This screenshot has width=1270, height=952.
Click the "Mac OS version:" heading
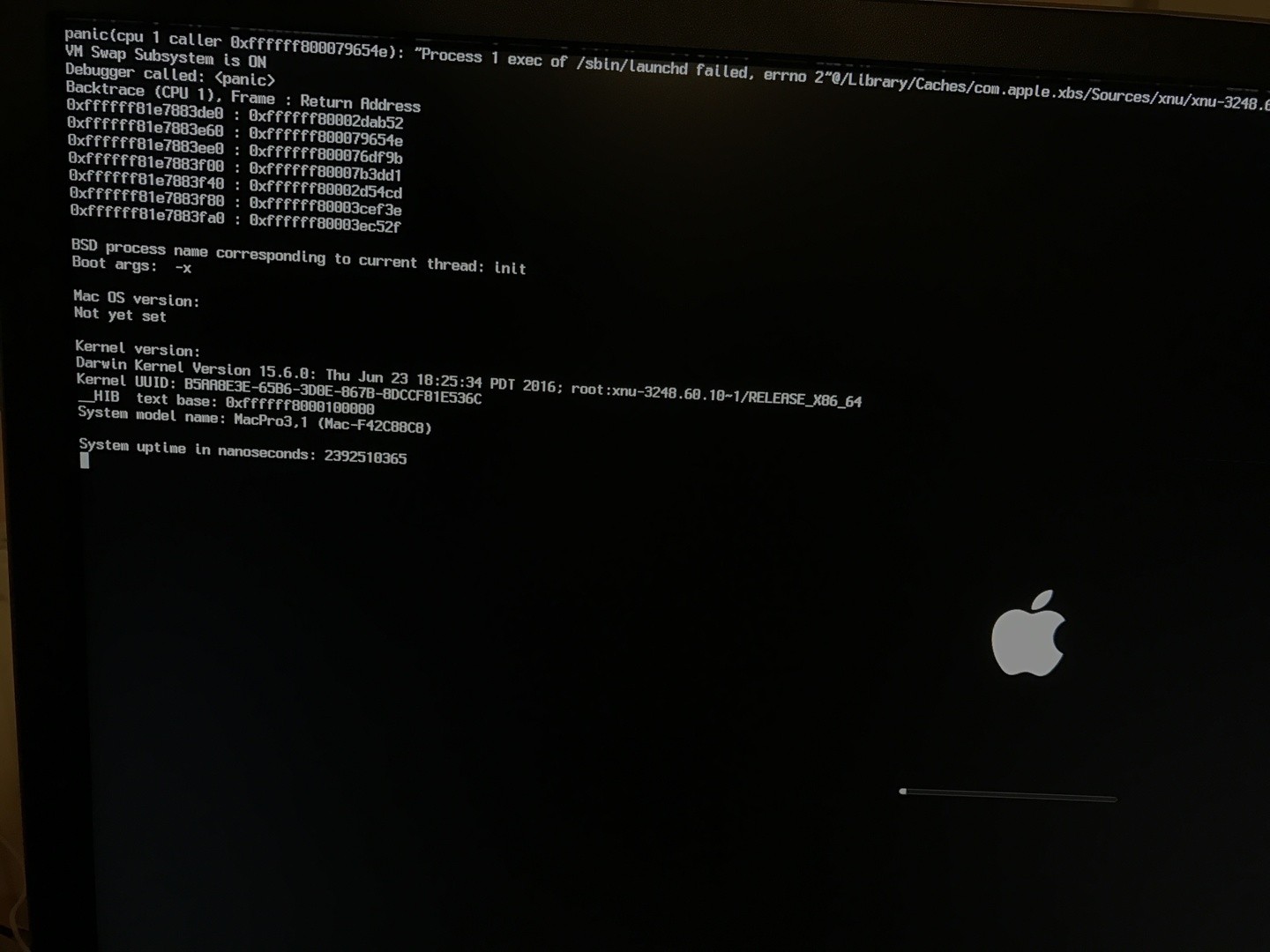(x=137, y=298)
